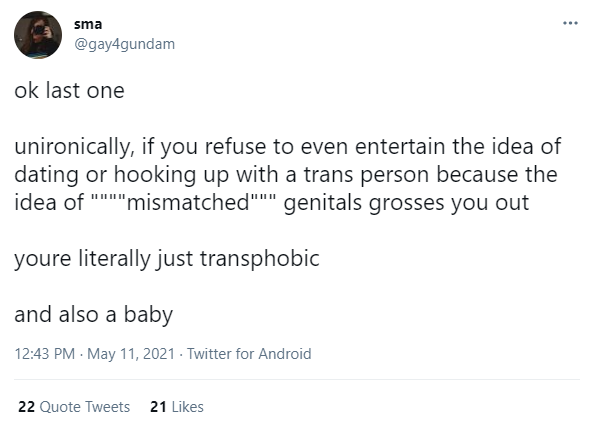Viewport: 594px width, 429px height.
Task: Click the May 11, 2021 date
Action: tap(131, 354)
